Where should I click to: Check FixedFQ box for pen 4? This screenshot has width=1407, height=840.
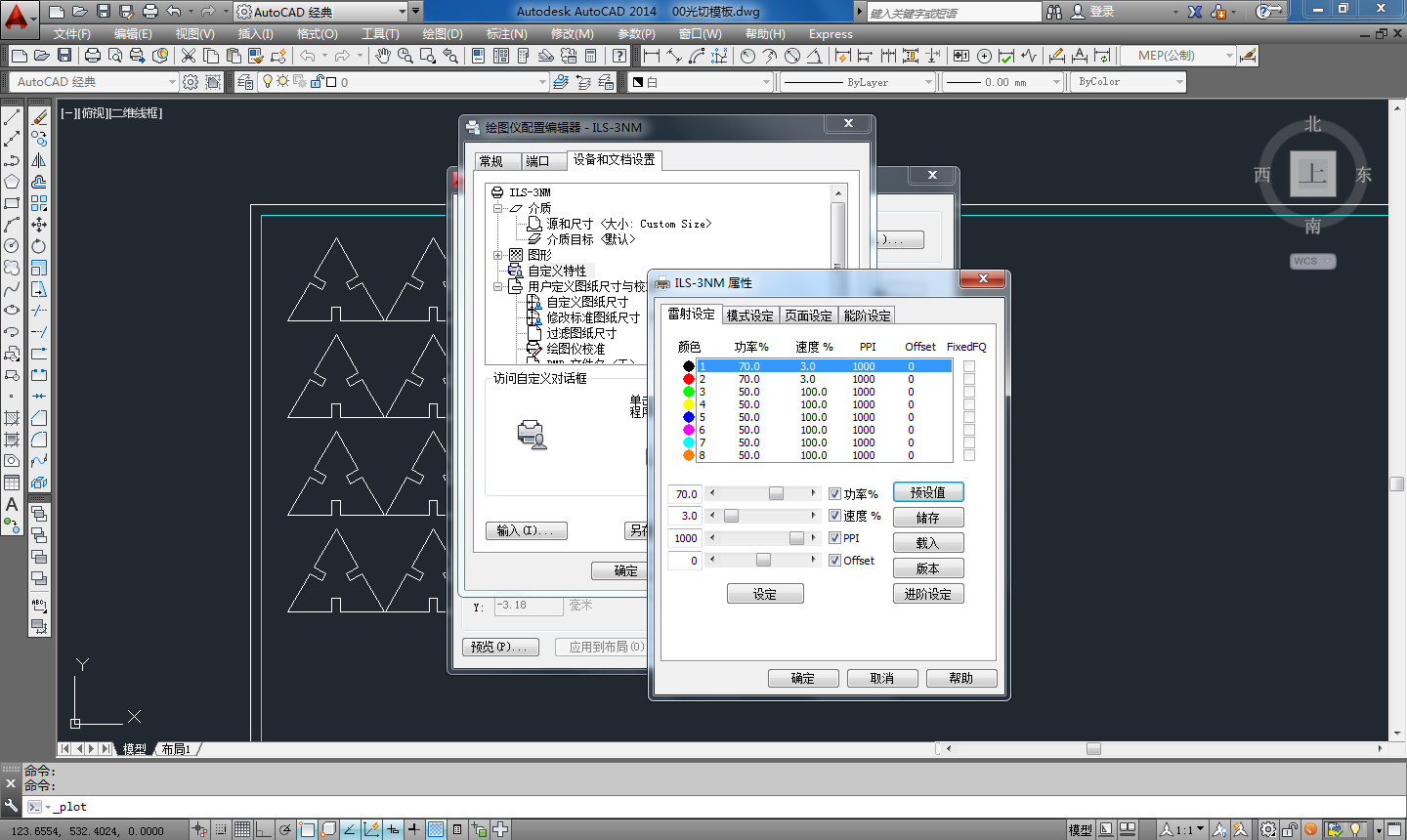969,404
